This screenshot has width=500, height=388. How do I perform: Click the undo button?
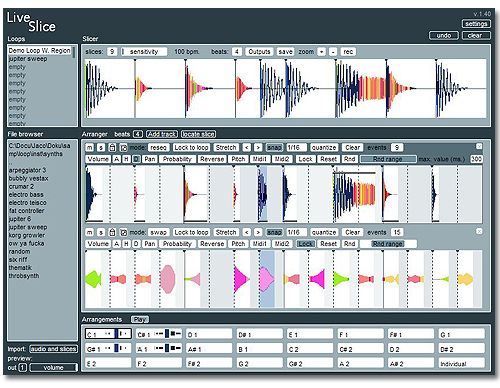[x=444, y=35]
